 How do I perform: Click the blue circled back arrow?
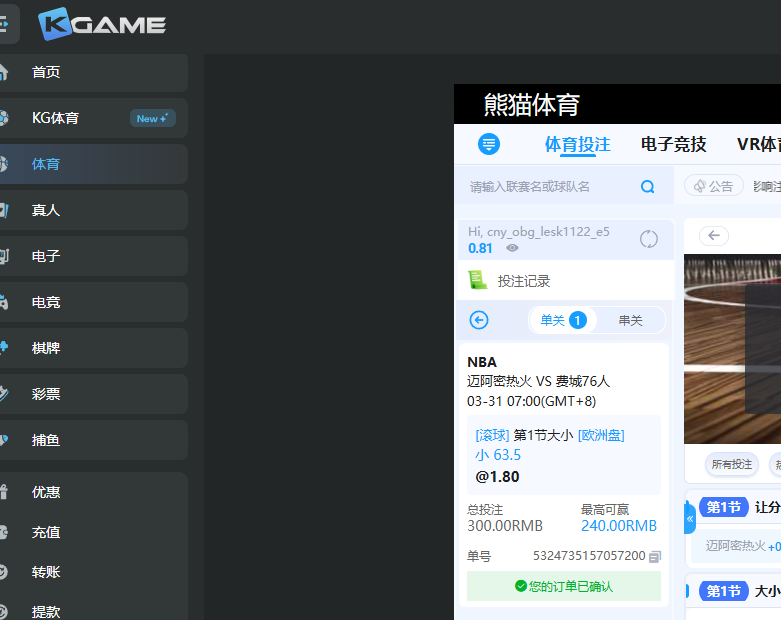(479, 320)
